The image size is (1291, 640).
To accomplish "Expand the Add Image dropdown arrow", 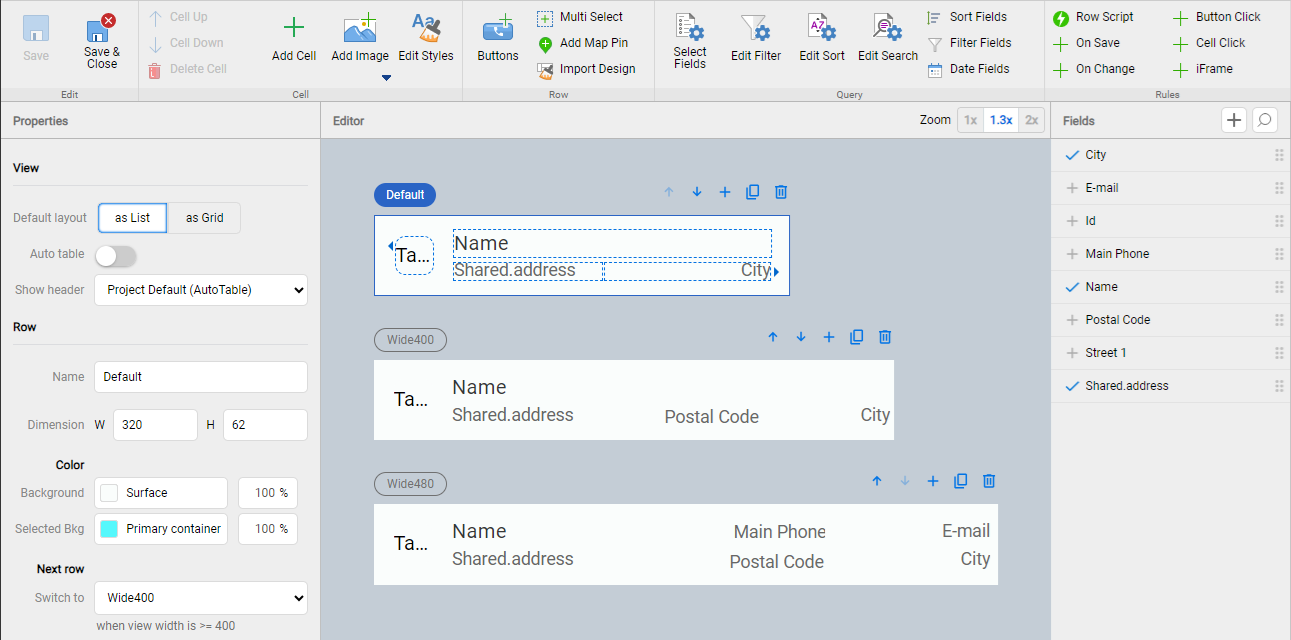I will pos(386,78).
